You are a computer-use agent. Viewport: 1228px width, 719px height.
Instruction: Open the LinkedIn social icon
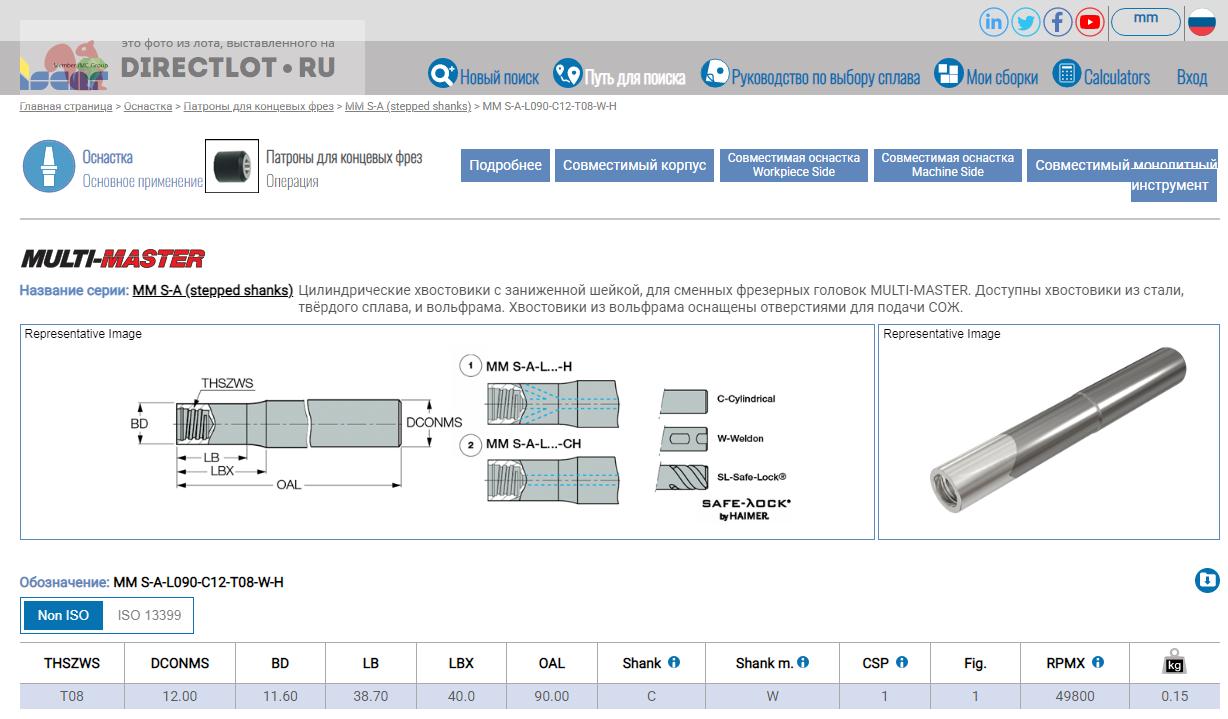click(x=994, y=22)
